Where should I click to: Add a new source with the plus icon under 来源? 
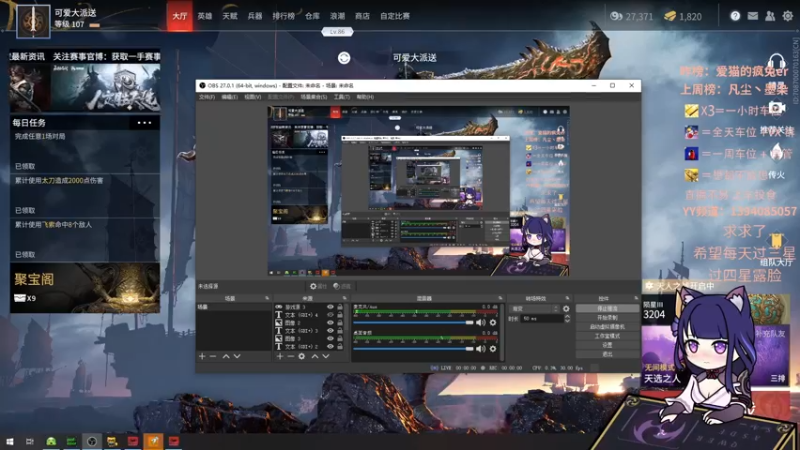pyautogui.click(x=280, y=356)
